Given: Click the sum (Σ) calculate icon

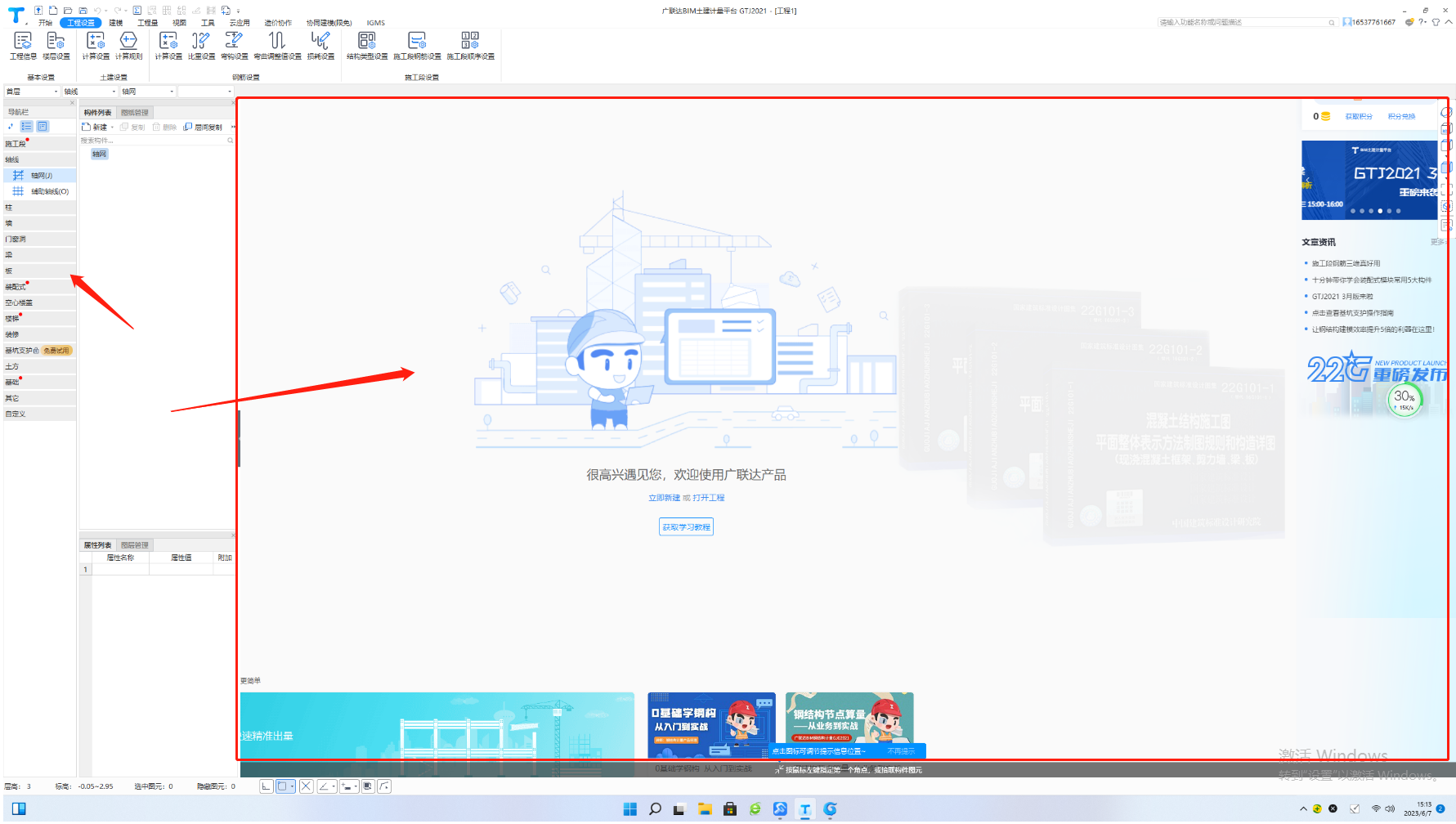Looking at the screenshot, I should coord(137,11).
